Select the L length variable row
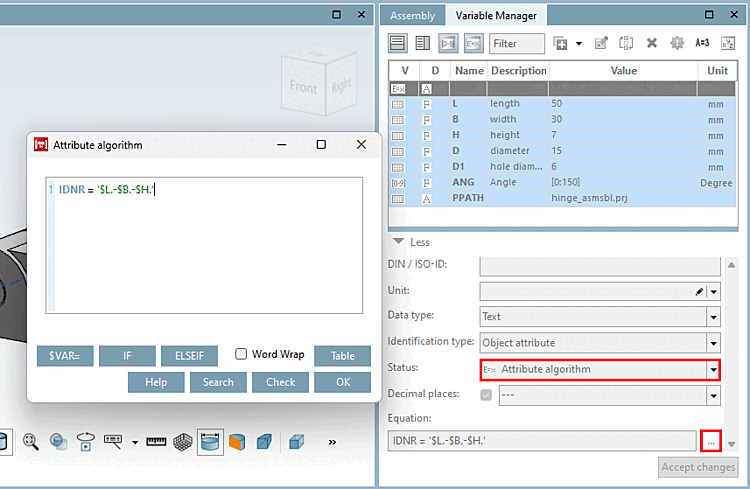 point(562,104)
